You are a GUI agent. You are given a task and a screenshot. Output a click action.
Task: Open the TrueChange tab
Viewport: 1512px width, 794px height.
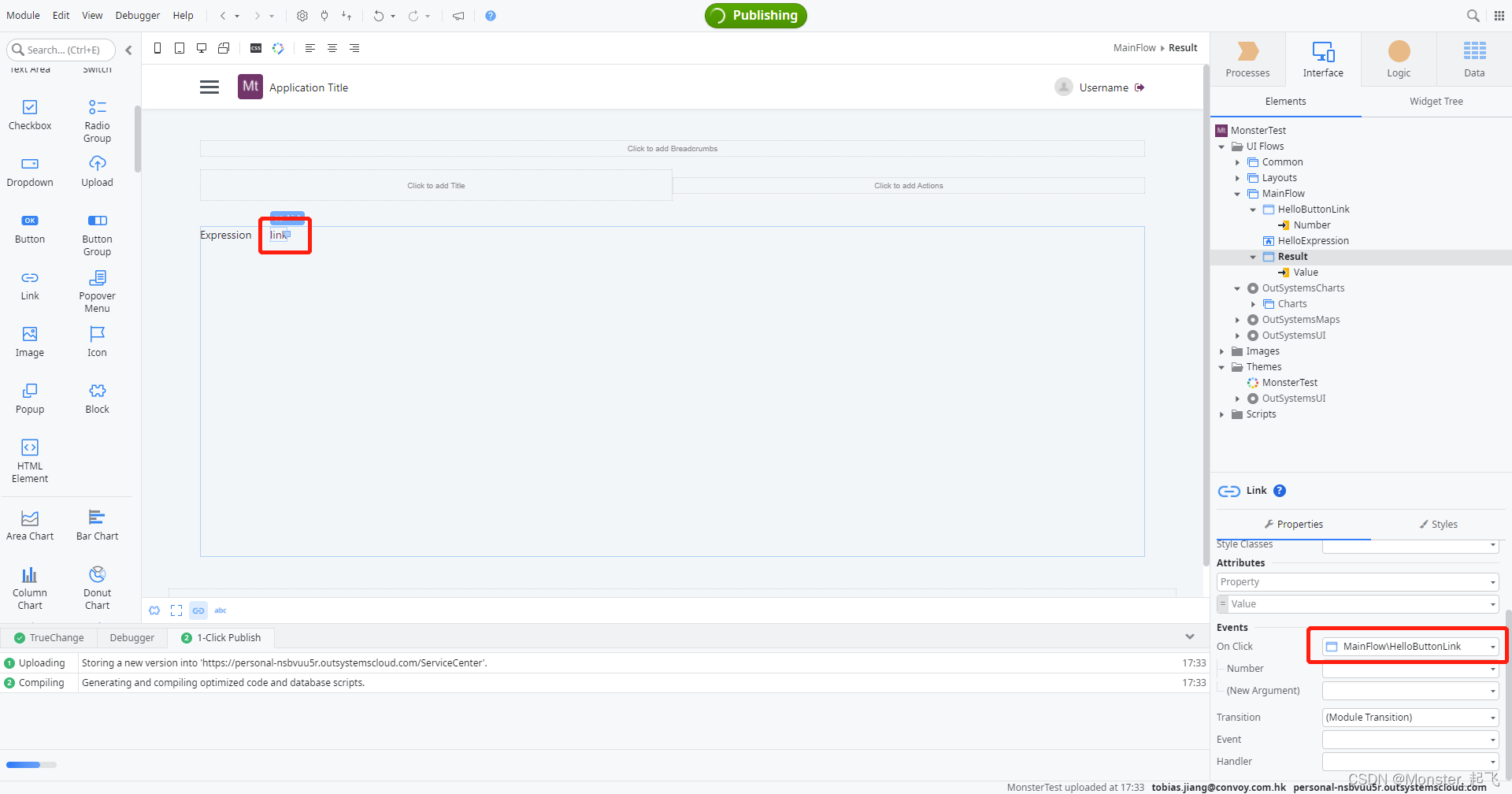(49, 638)
